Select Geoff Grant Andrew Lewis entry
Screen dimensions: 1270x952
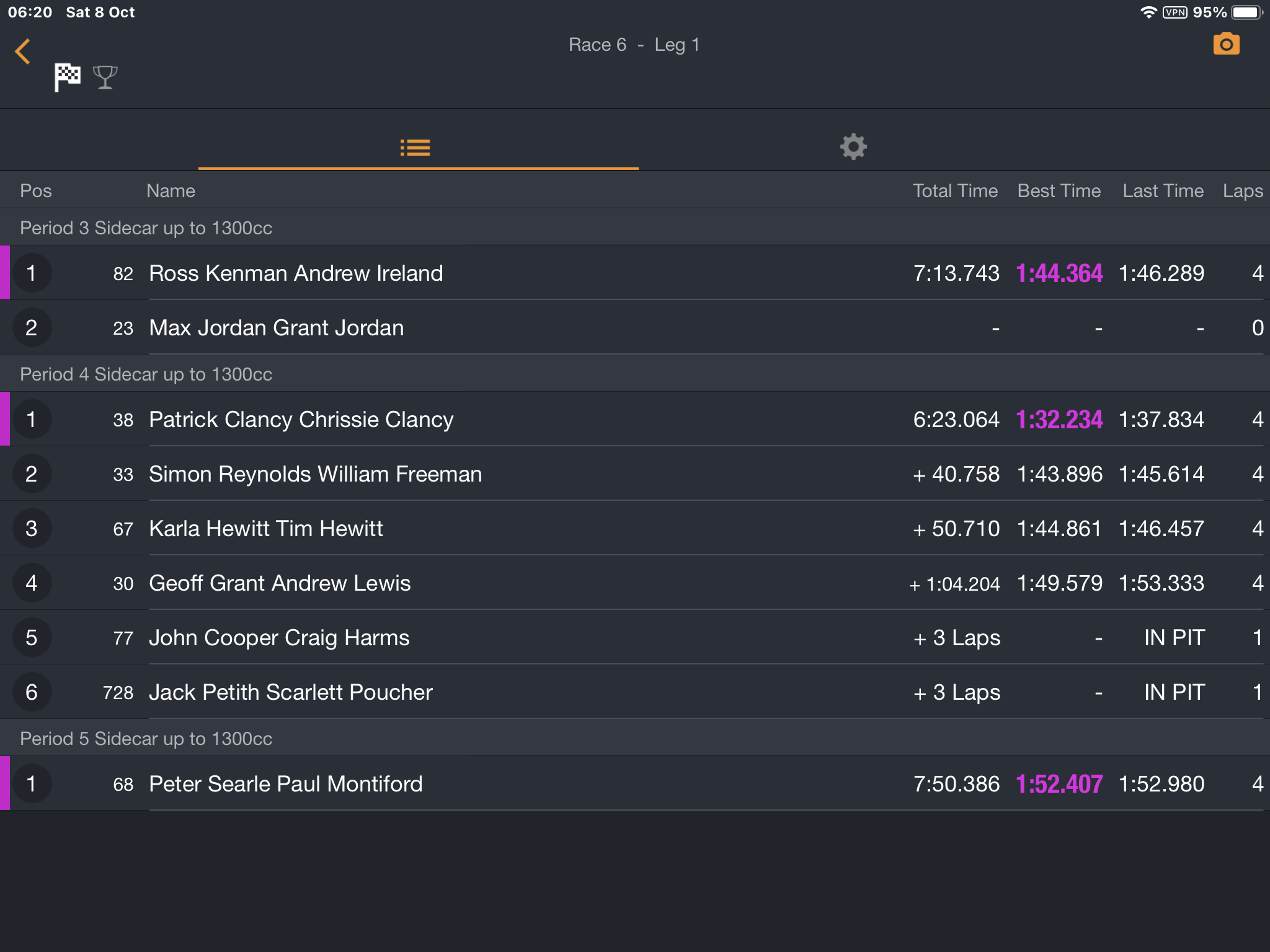point(635,583)
